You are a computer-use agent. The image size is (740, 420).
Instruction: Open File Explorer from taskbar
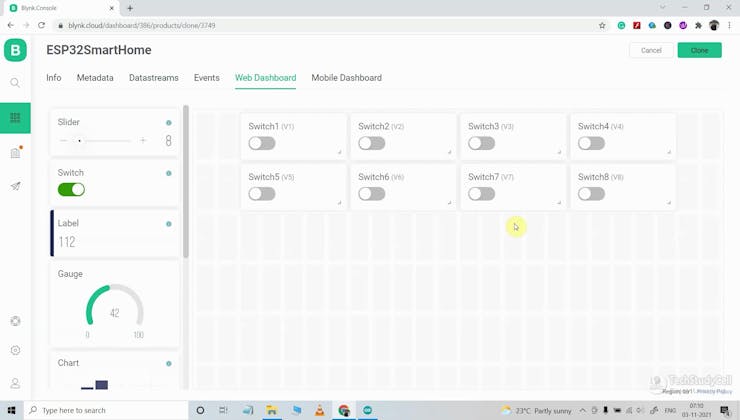click(271, 410)
